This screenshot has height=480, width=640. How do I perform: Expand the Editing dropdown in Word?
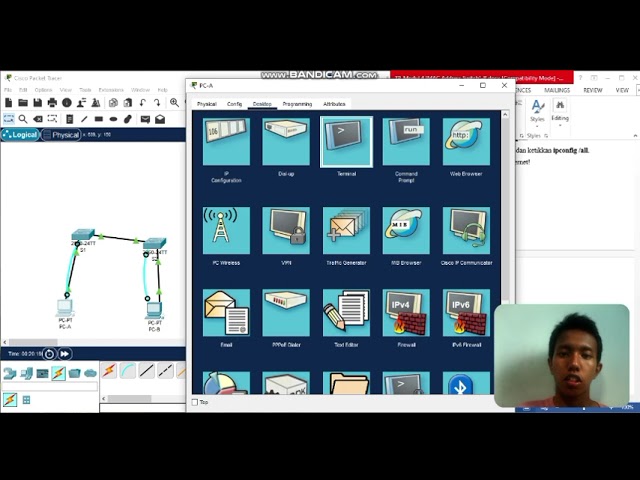click(560, 113)
